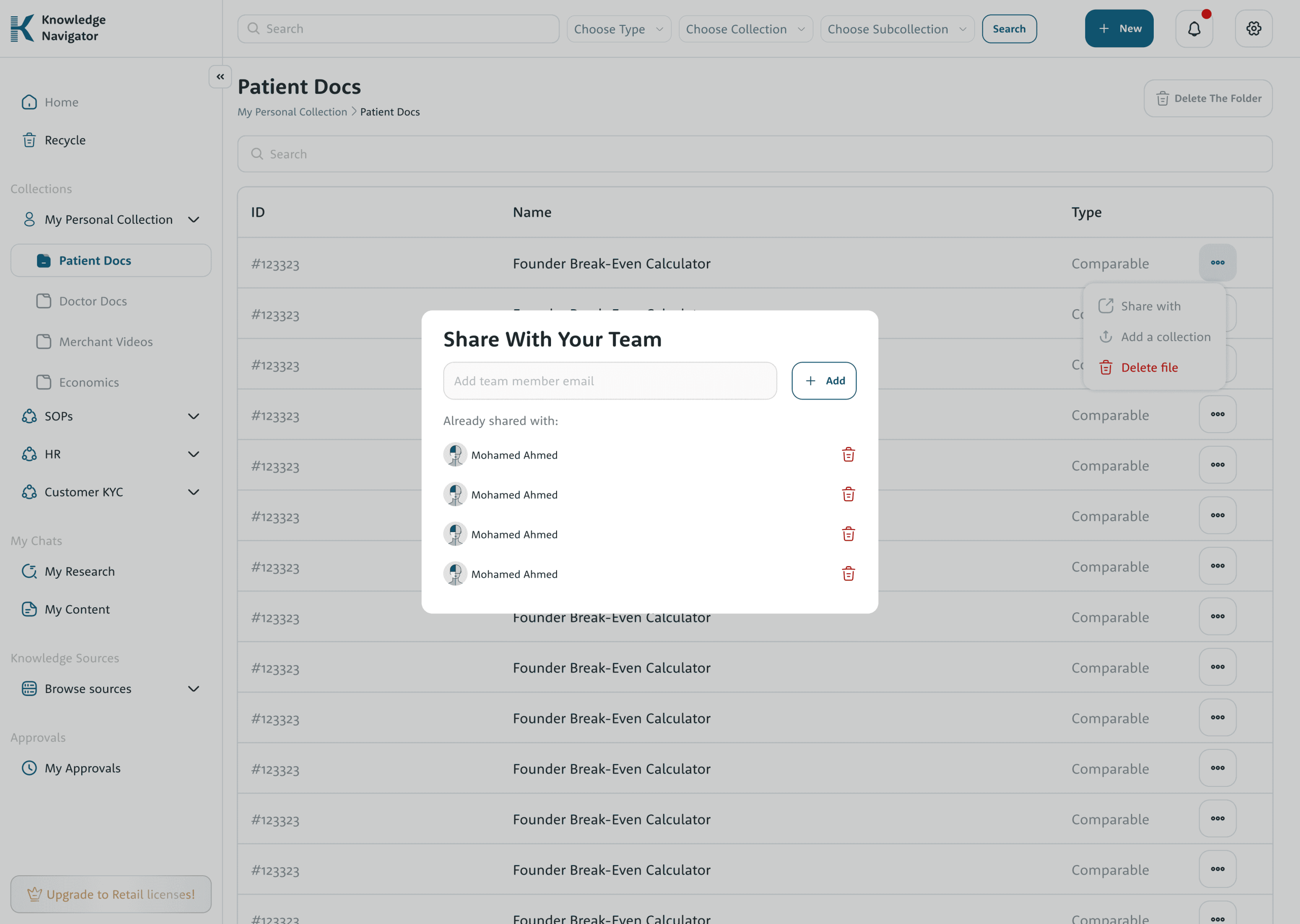
Task: Open Recycle bin in sidebar
Action: click(65, 140)
